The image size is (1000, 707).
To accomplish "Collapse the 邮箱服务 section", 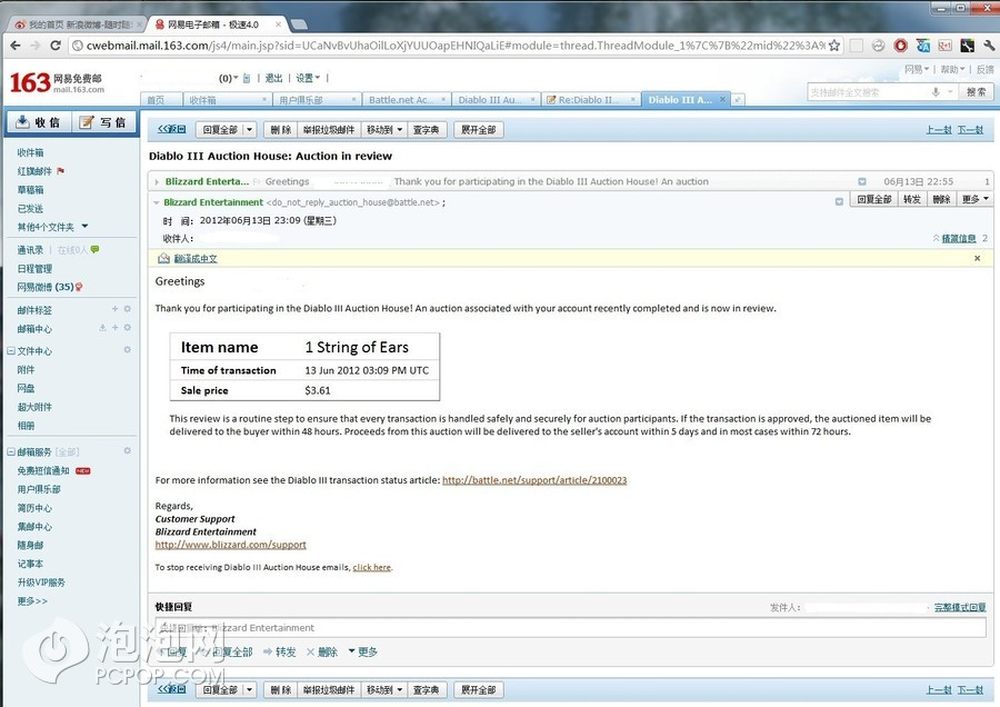I will pyautogui.click(x=11, y=452).
